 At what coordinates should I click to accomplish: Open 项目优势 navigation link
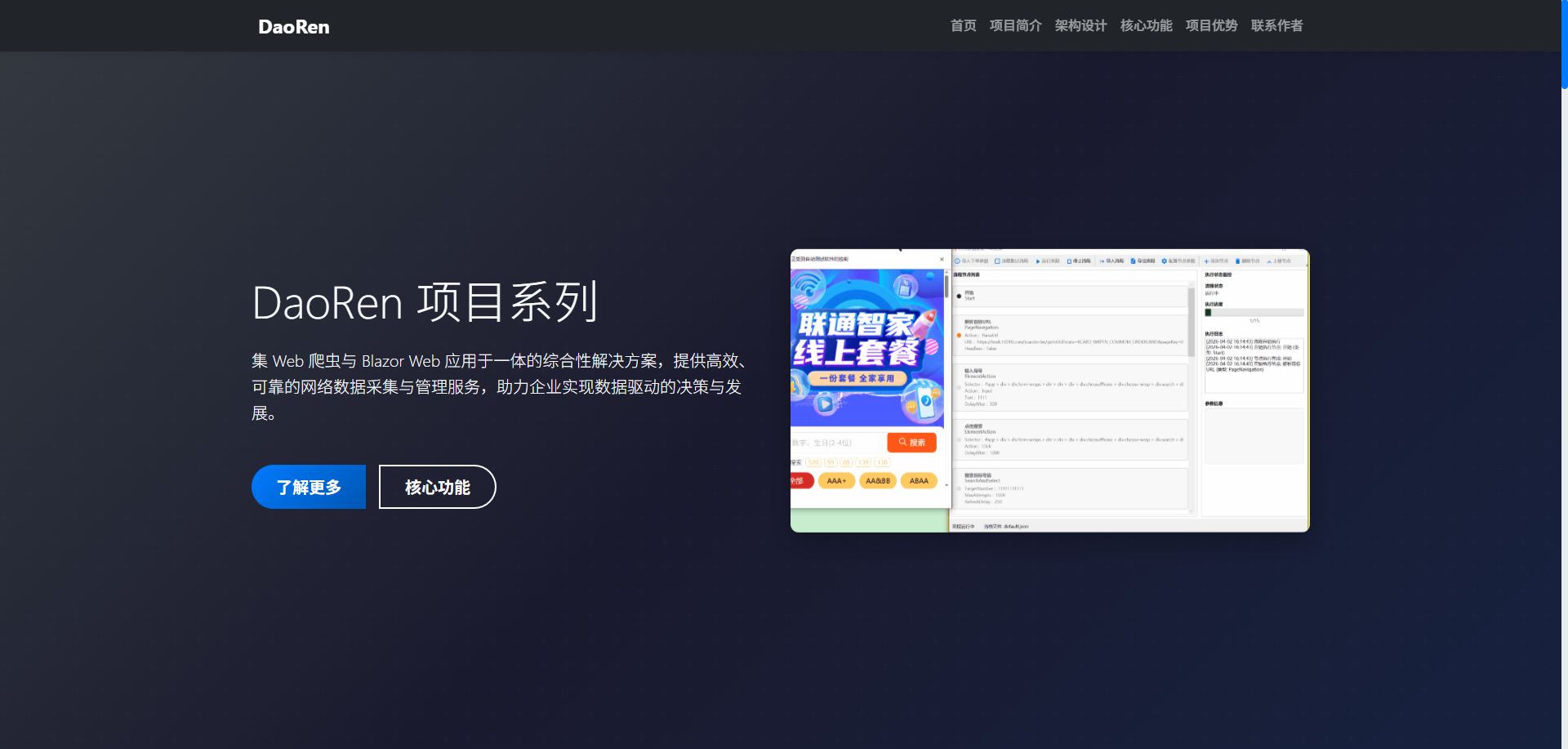[x=1212, y=25]
